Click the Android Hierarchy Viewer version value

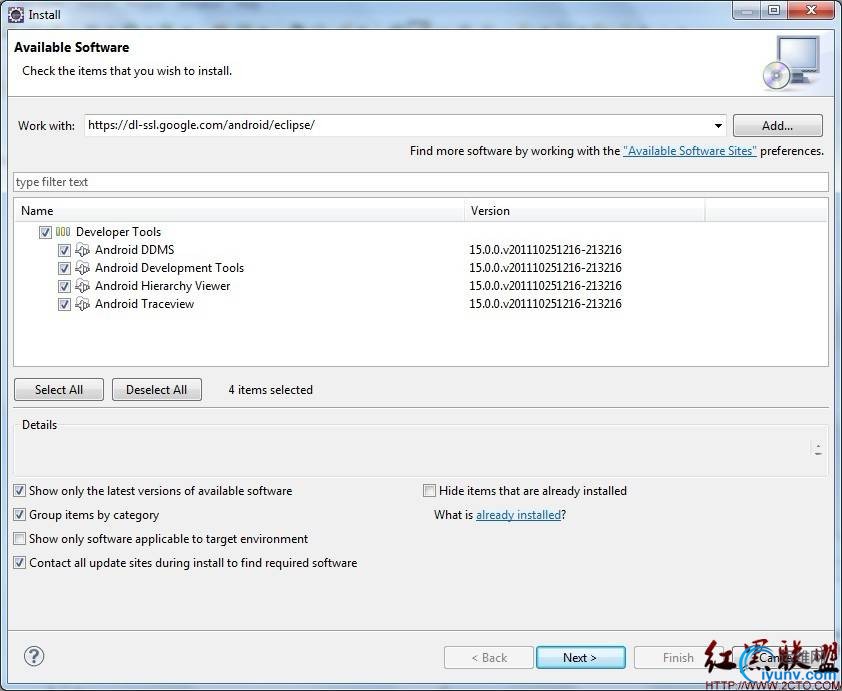click(545, 286)
